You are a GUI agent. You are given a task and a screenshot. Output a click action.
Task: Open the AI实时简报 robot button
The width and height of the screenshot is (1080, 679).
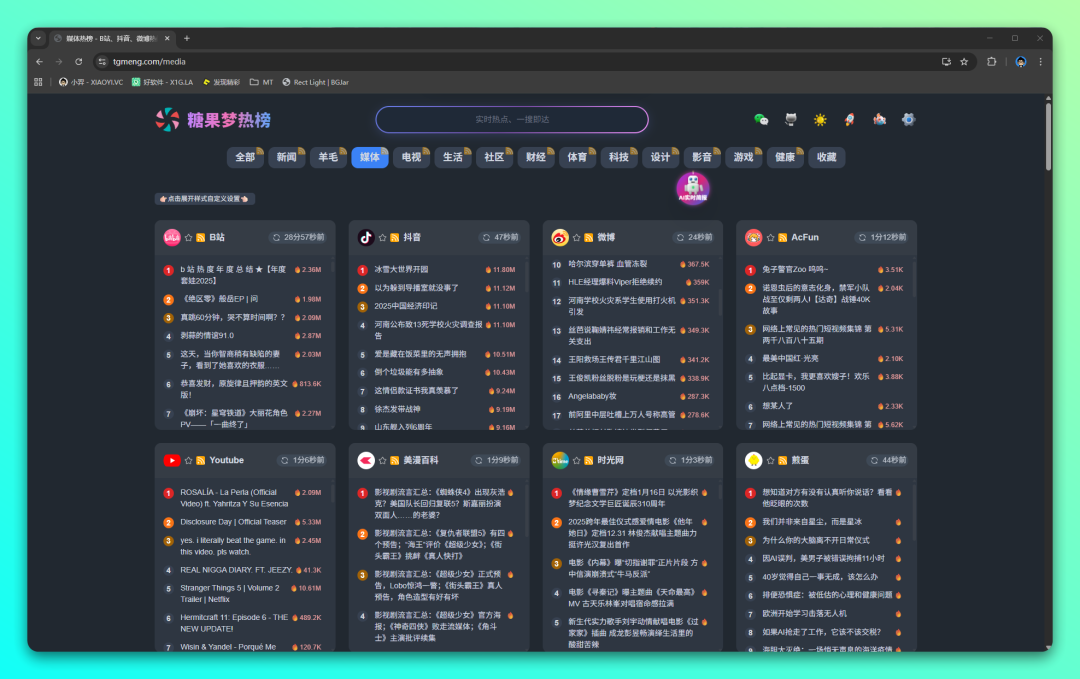point(693,188)
